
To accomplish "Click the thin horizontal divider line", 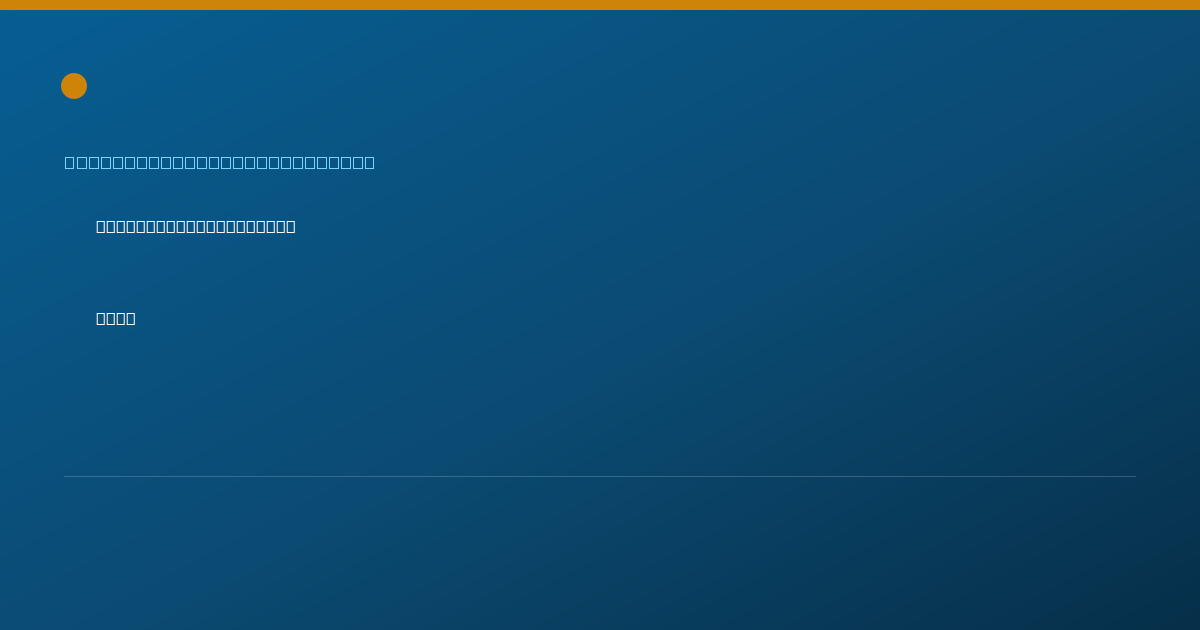I will point(600,476).
